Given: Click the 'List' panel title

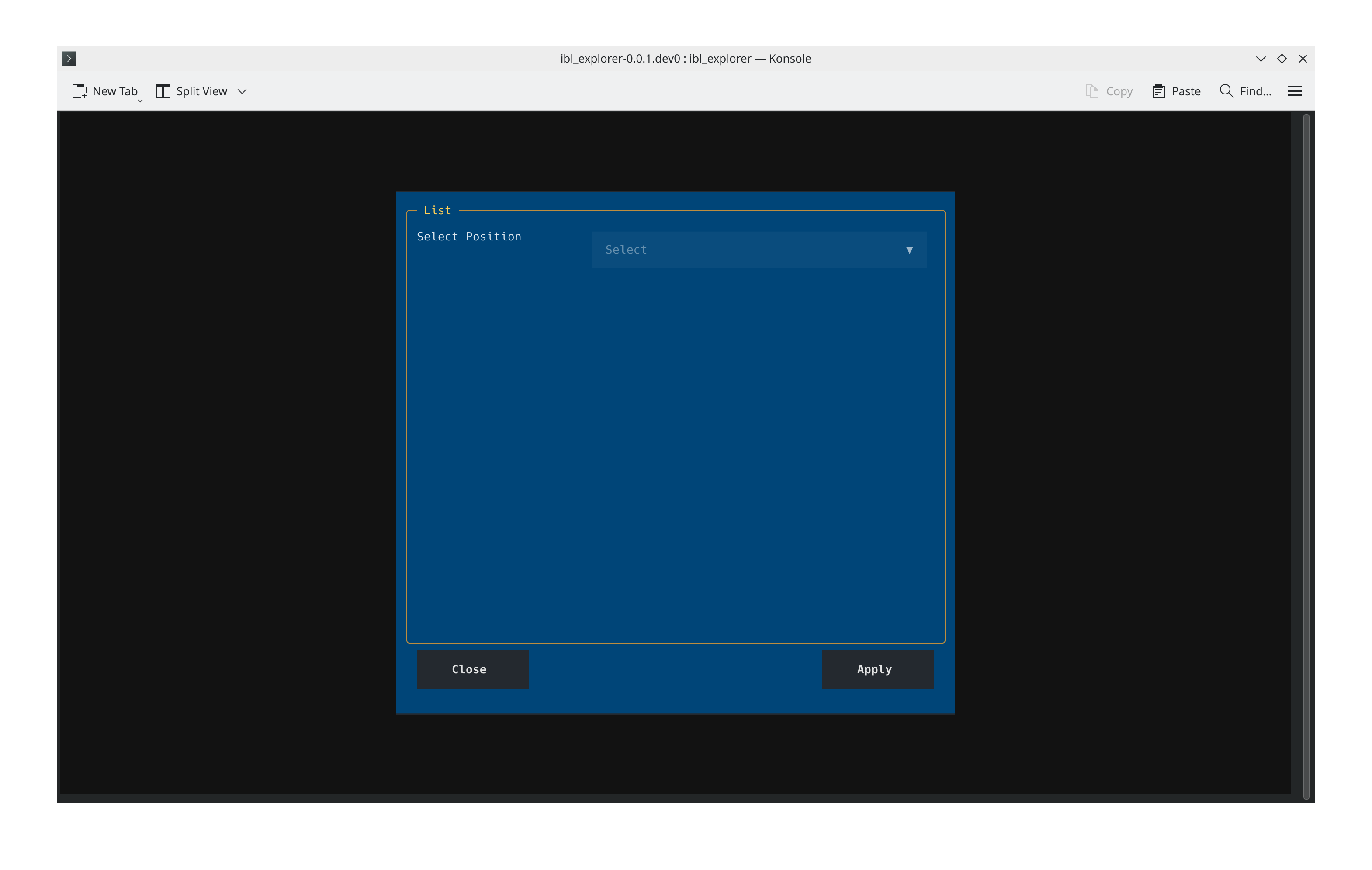Looking at the screenshot, I should click(437, 210).
